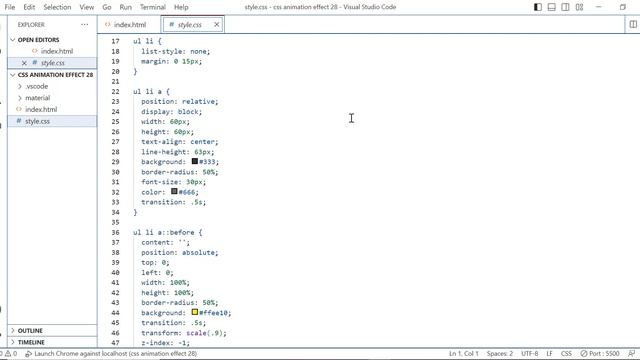Open View menu
Image resolution: width=640 pixels, height=360 pixels.
tap(87, 7)
